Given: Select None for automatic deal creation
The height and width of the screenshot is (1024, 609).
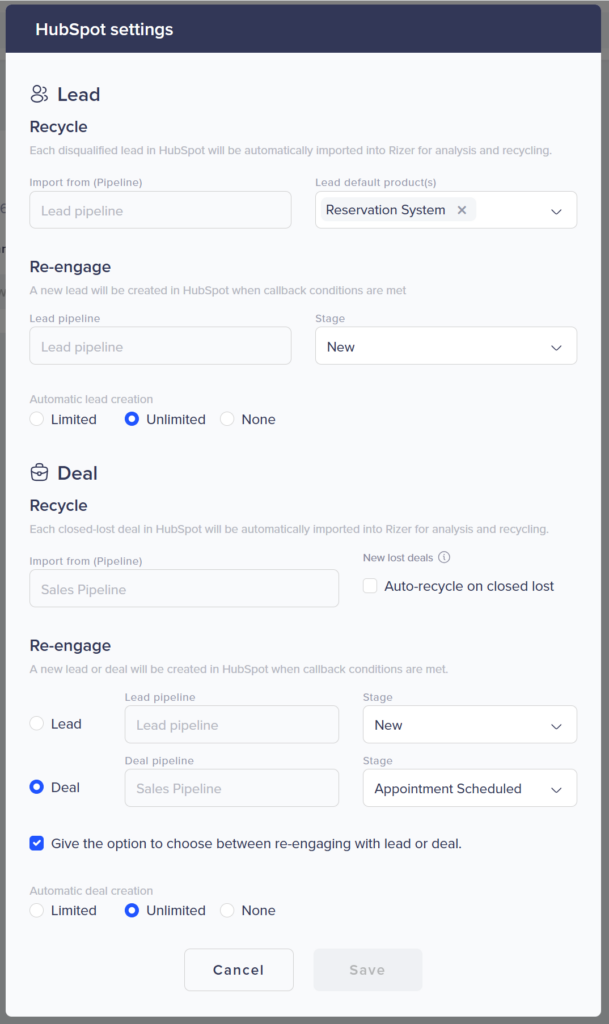Looking at the screenshot, I should (227, 910).
